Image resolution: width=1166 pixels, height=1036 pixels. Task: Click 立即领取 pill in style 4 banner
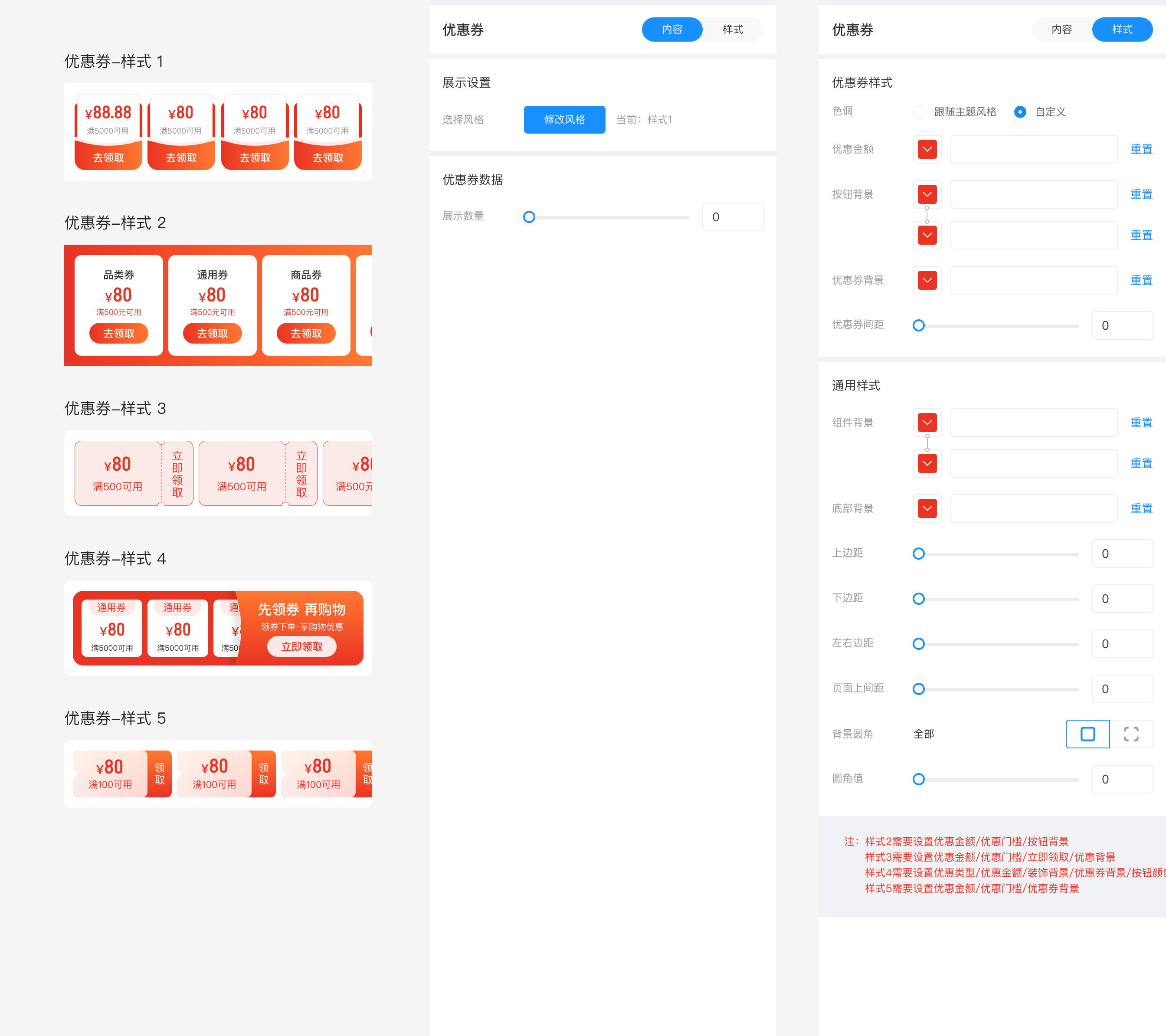point(302,646)
